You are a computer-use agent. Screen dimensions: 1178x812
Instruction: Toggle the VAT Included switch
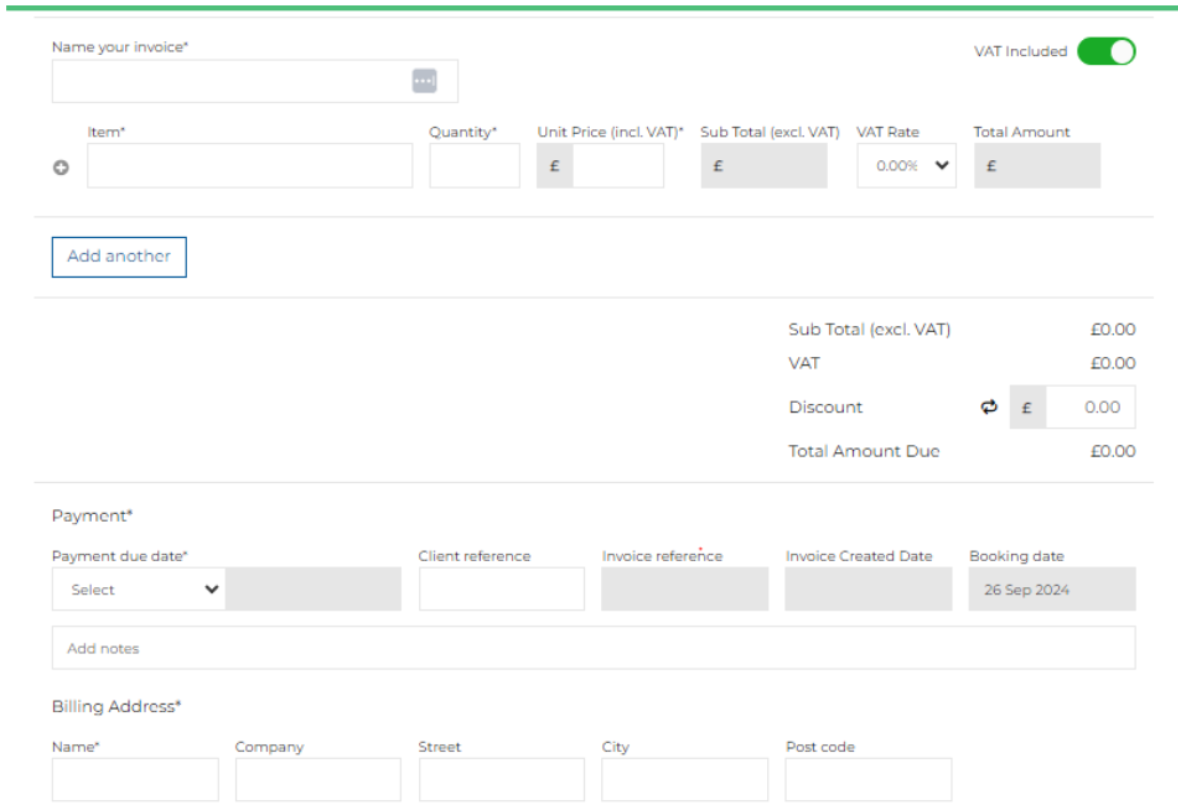click(1106, 52)
